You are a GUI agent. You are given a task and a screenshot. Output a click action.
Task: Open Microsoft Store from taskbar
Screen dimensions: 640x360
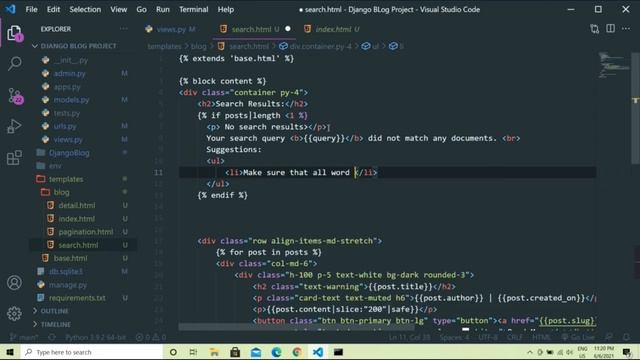point(235,352)
